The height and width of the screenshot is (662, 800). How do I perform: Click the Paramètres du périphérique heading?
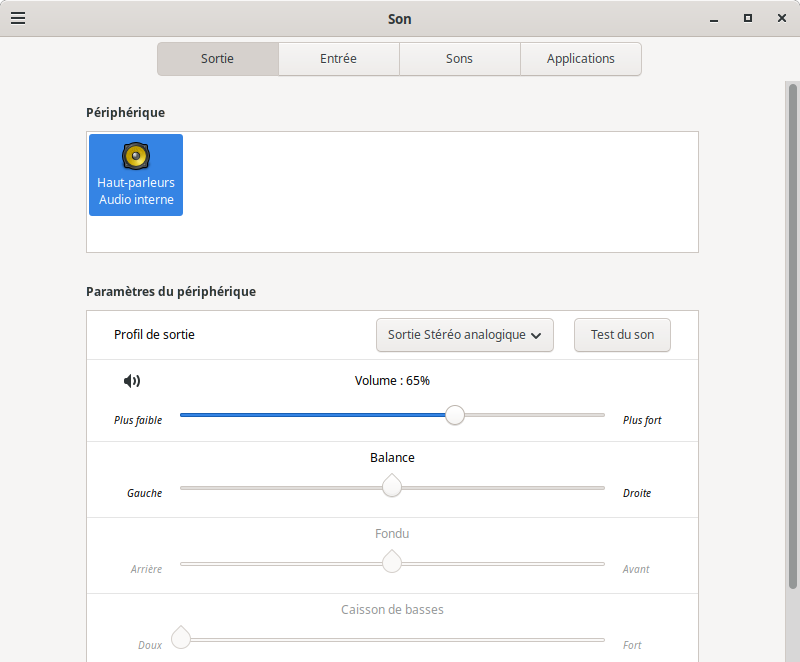(x=171, y=292)
